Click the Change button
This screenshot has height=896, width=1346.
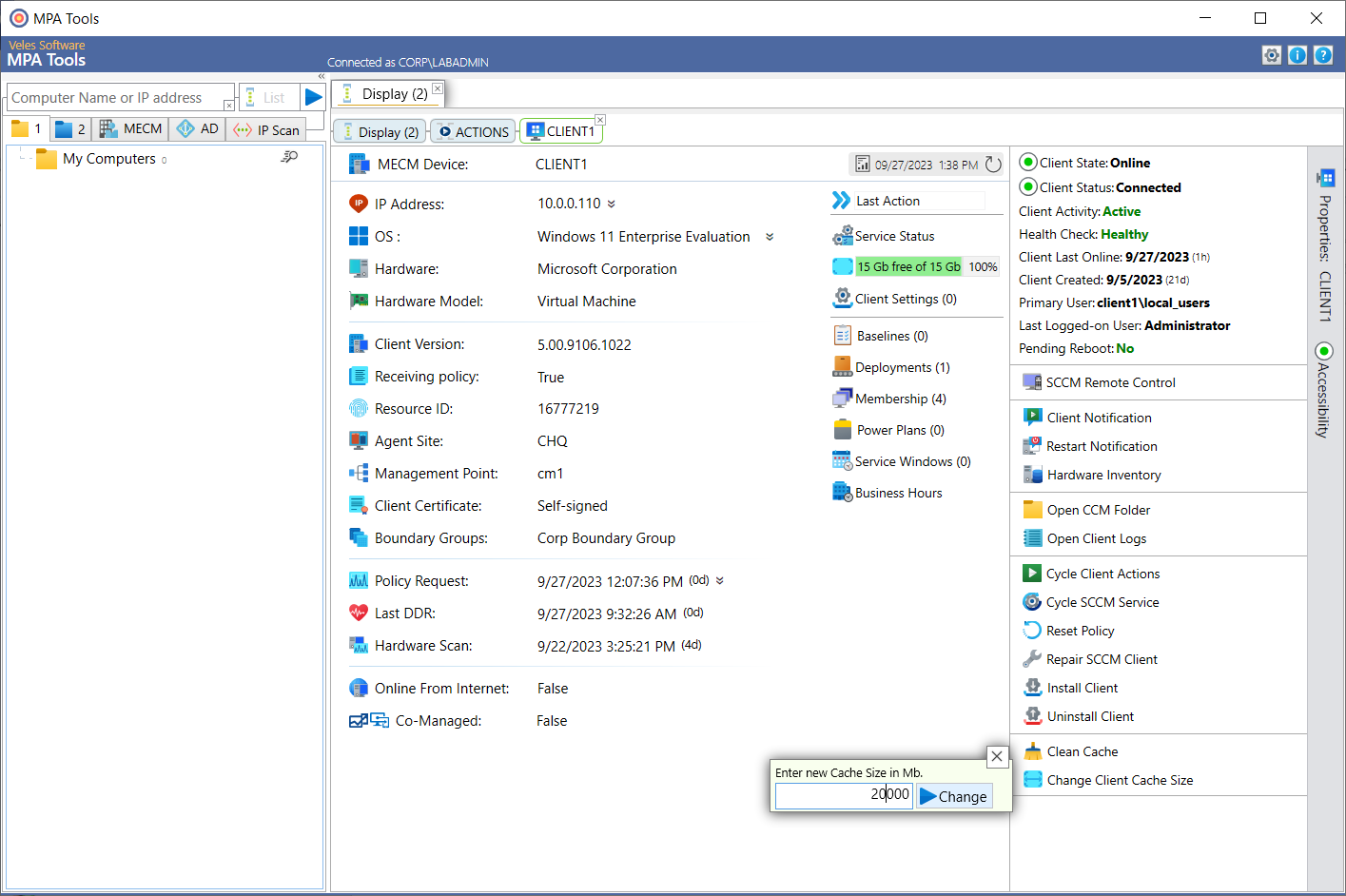(954, 796)
